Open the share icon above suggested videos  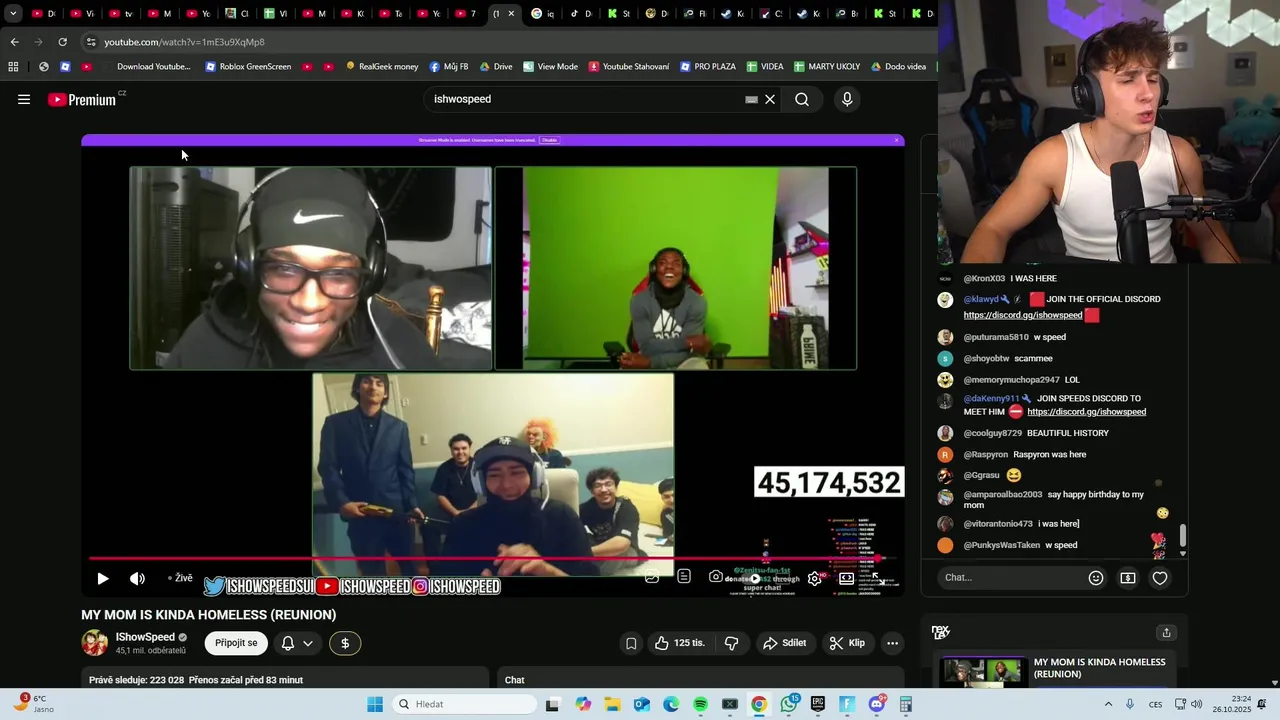point(1166,632)
